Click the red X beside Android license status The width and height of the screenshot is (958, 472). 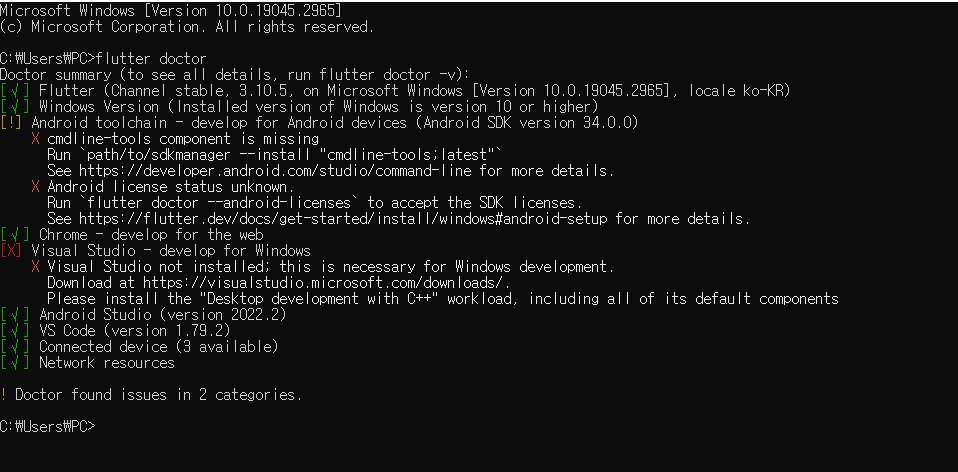(x=35, y=187)
